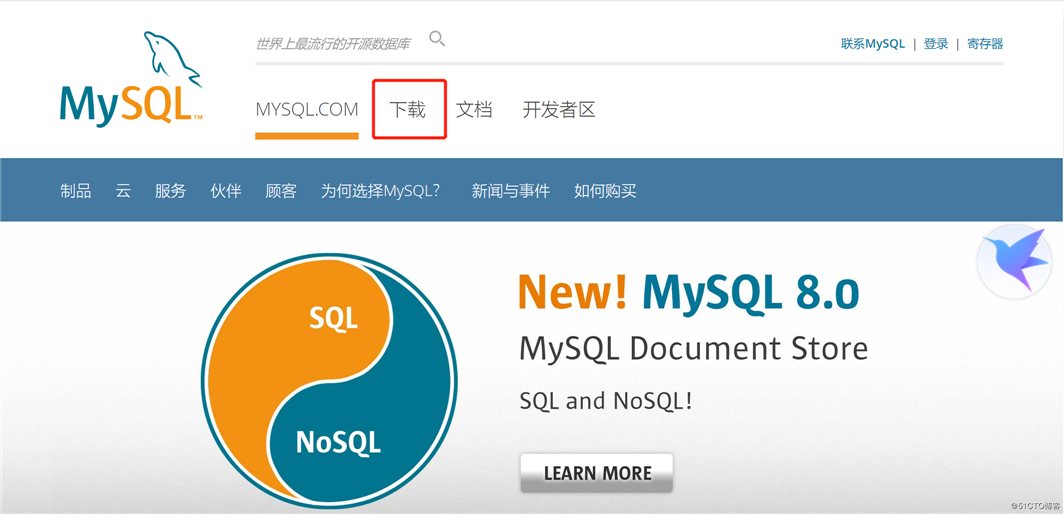The width and height of the screenshot is (1064, 514).
Task: Click the 寄存器 link
Action: click(985, 44)
